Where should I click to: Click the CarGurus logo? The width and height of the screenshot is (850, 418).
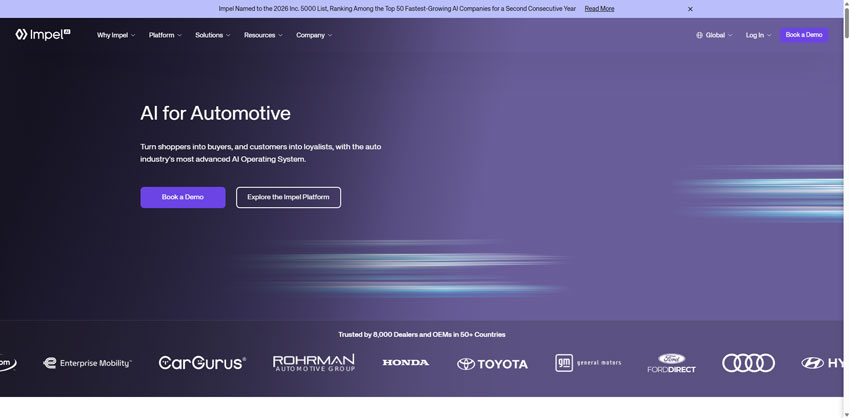click(202, 363)
